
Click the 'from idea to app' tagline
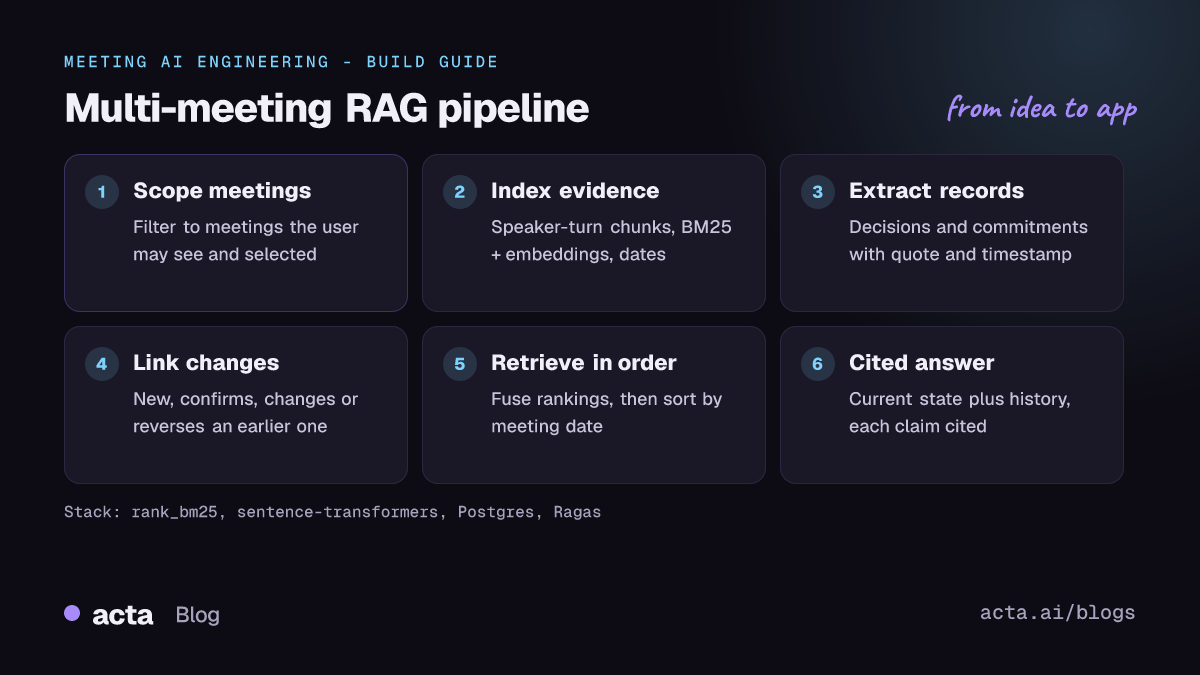coord(1043,108)
